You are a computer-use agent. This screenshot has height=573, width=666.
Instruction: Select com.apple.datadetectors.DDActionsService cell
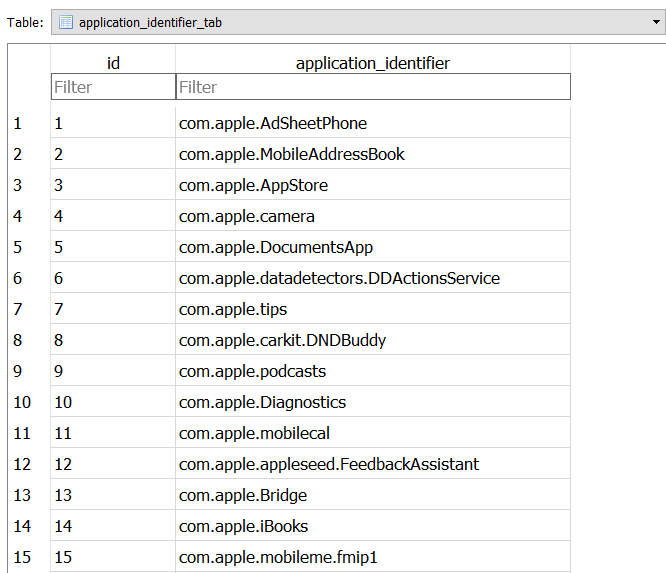tap(373, 278)
